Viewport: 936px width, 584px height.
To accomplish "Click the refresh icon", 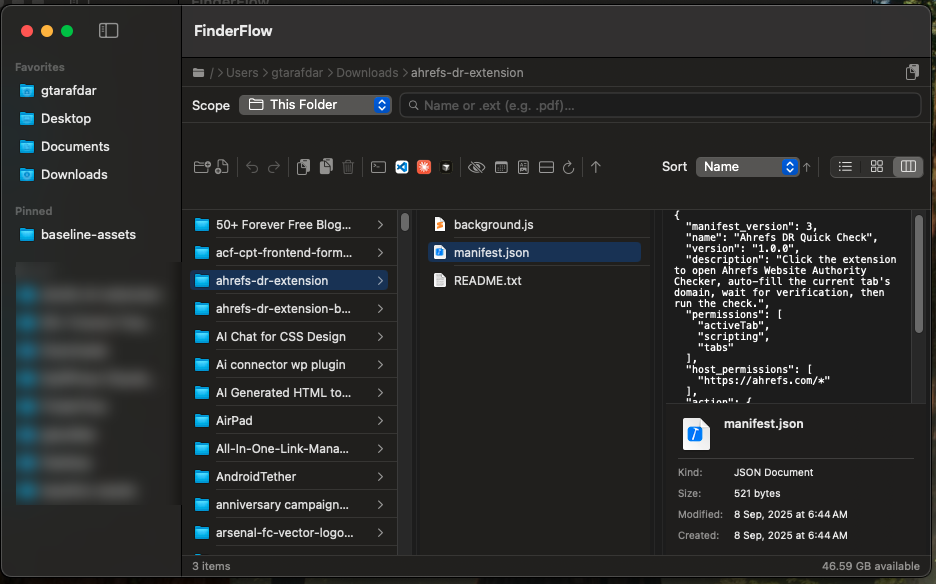I will tap(568, 167).
